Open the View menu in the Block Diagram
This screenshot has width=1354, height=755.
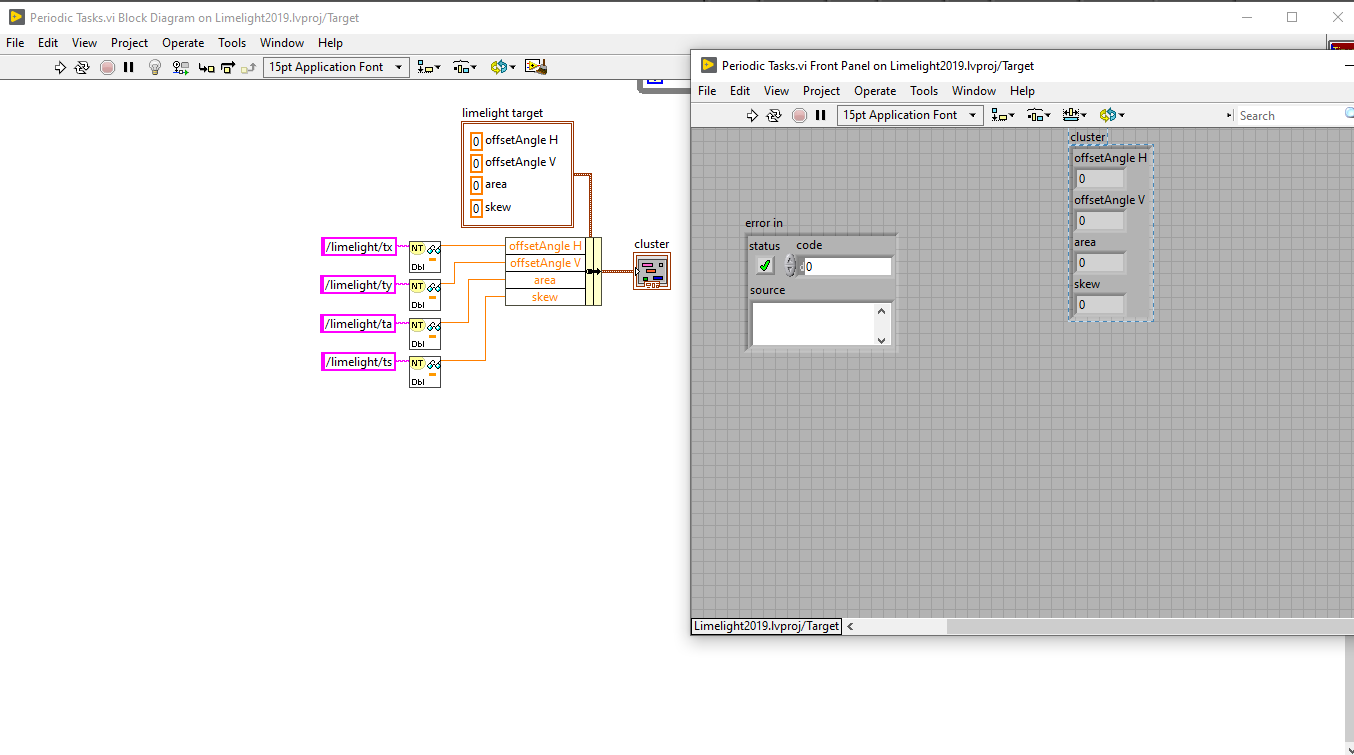point(84,43)
